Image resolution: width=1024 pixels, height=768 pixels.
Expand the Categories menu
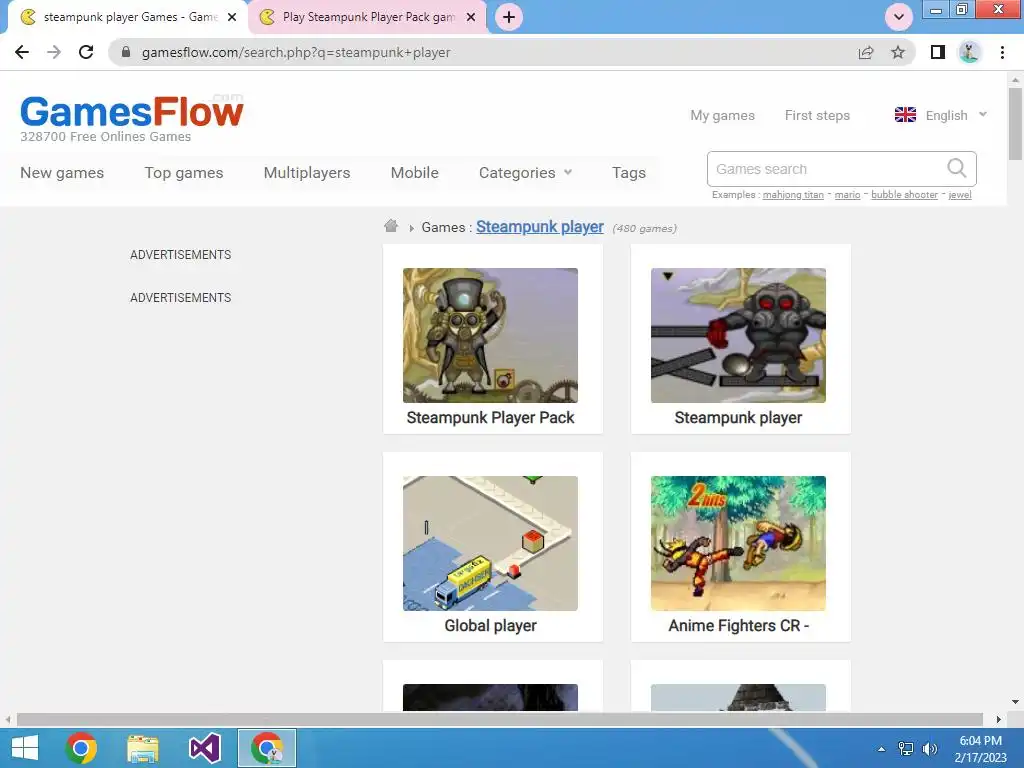[525, 172]
